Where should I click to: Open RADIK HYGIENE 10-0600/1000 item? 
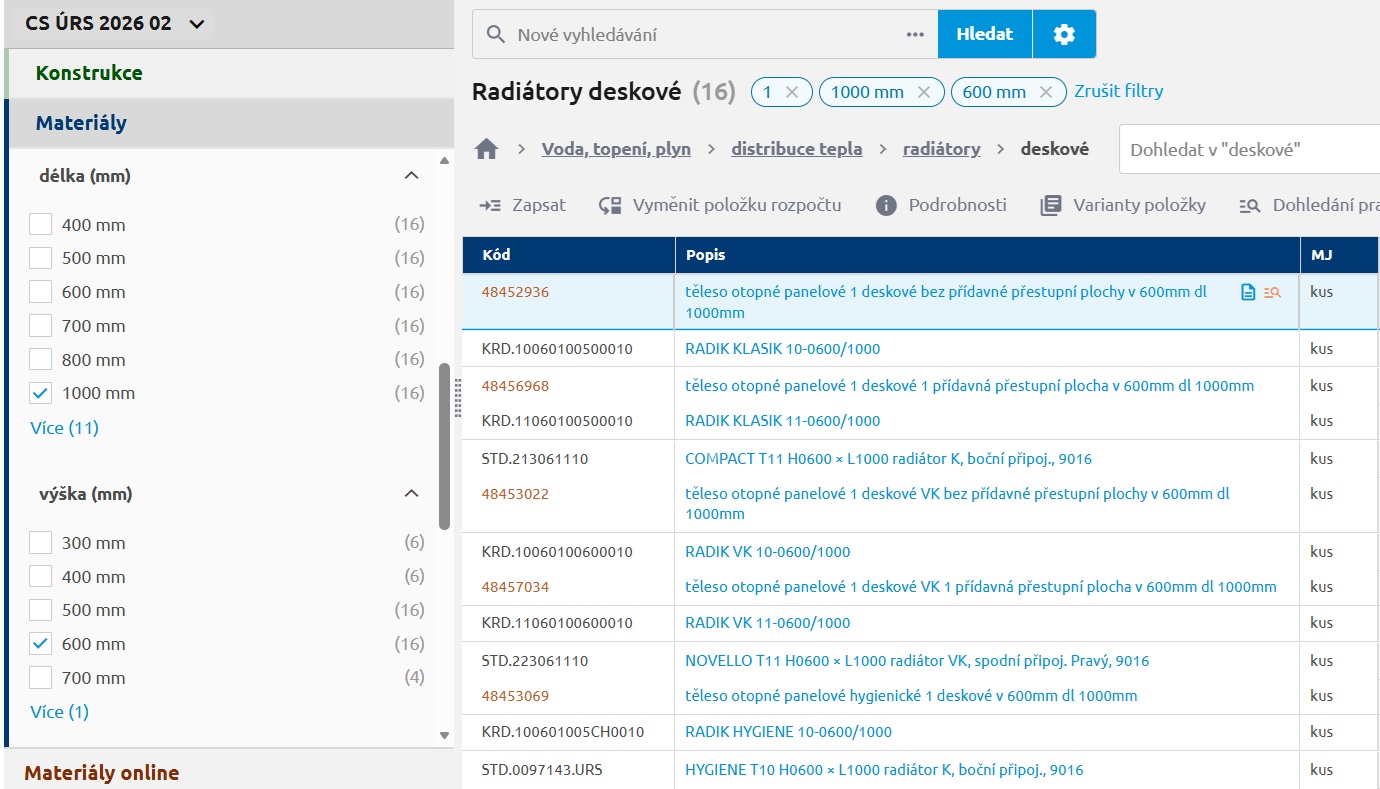788,732
